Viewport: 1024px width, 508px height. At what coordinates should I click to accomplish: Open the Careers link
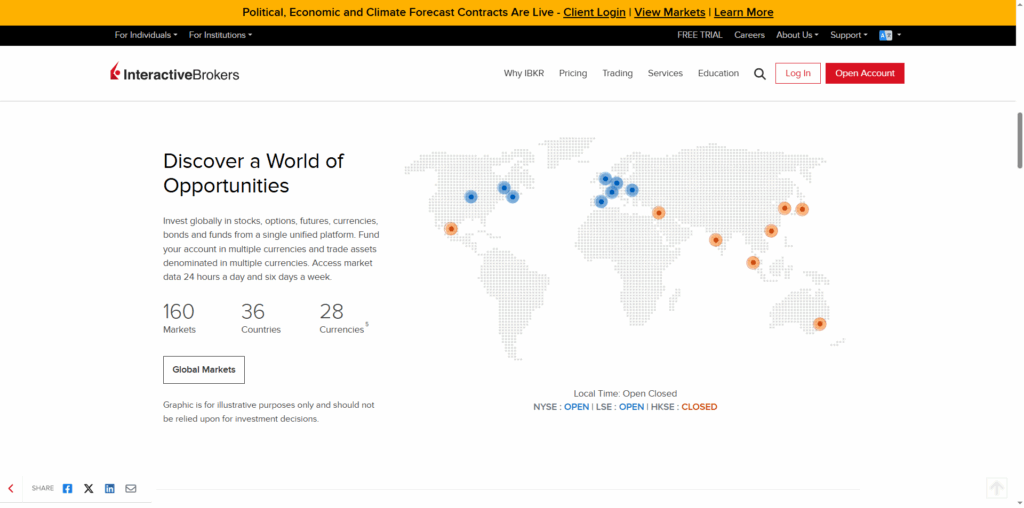[749, 35]
